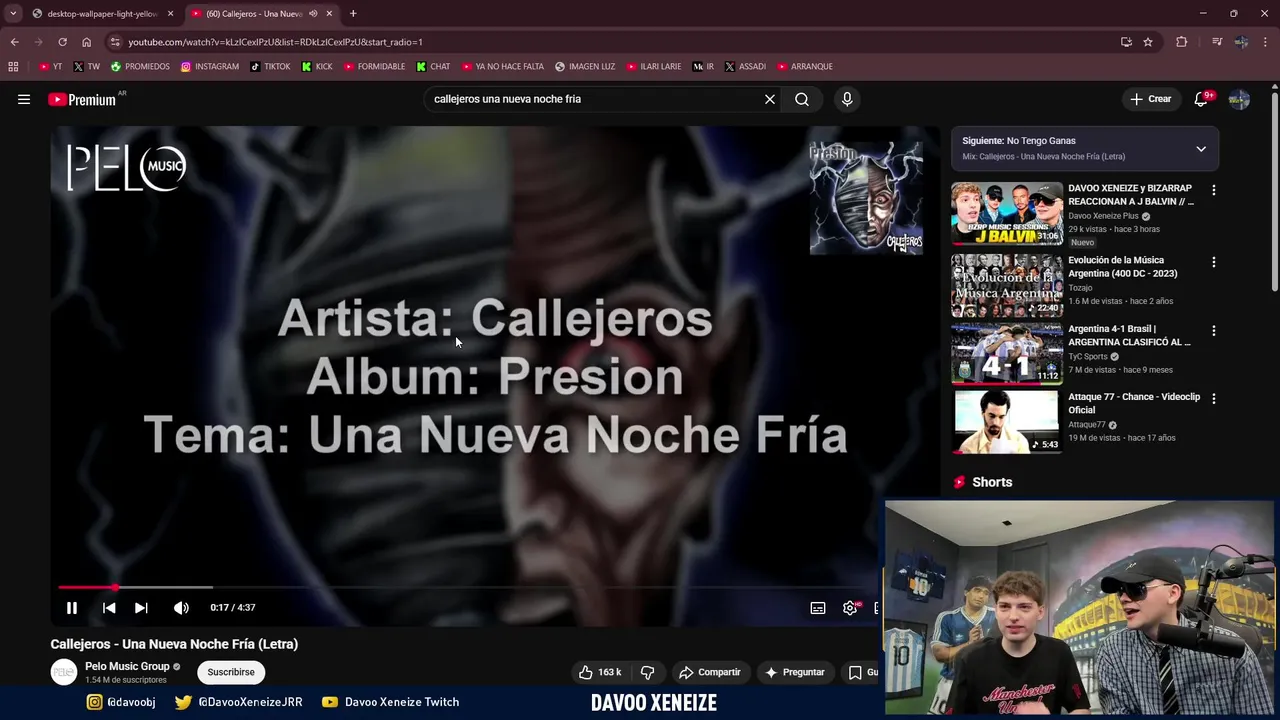Viewport: 1280px width, 720px height.
Task: Click the Compartir share button
Action: (709, 672)
